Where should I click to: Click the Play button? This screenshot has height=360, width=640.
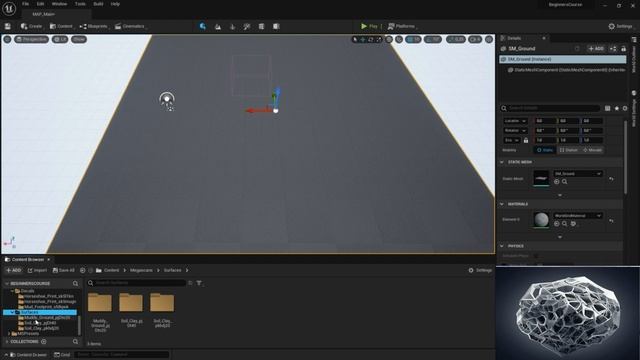(369, 26)
